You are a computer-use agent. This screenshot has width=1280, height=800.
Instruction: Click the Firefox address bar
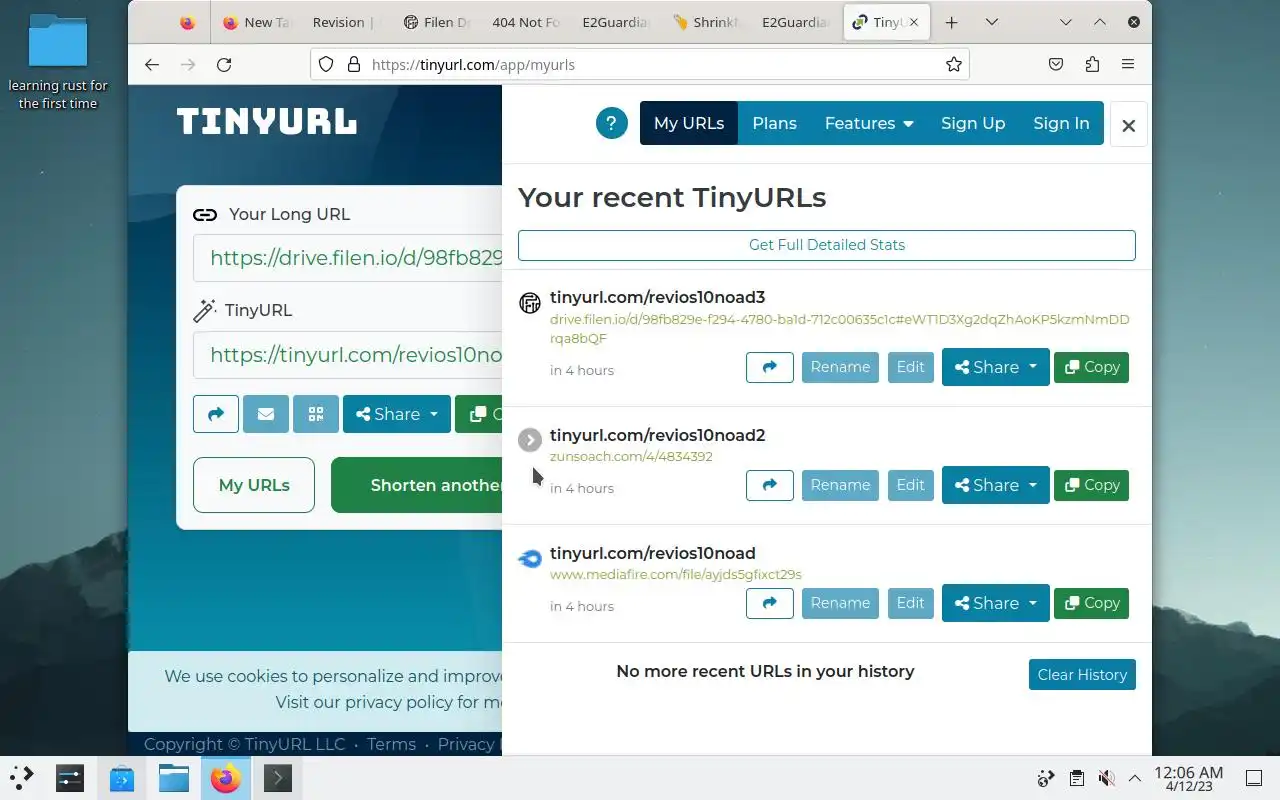coord(640,64)
